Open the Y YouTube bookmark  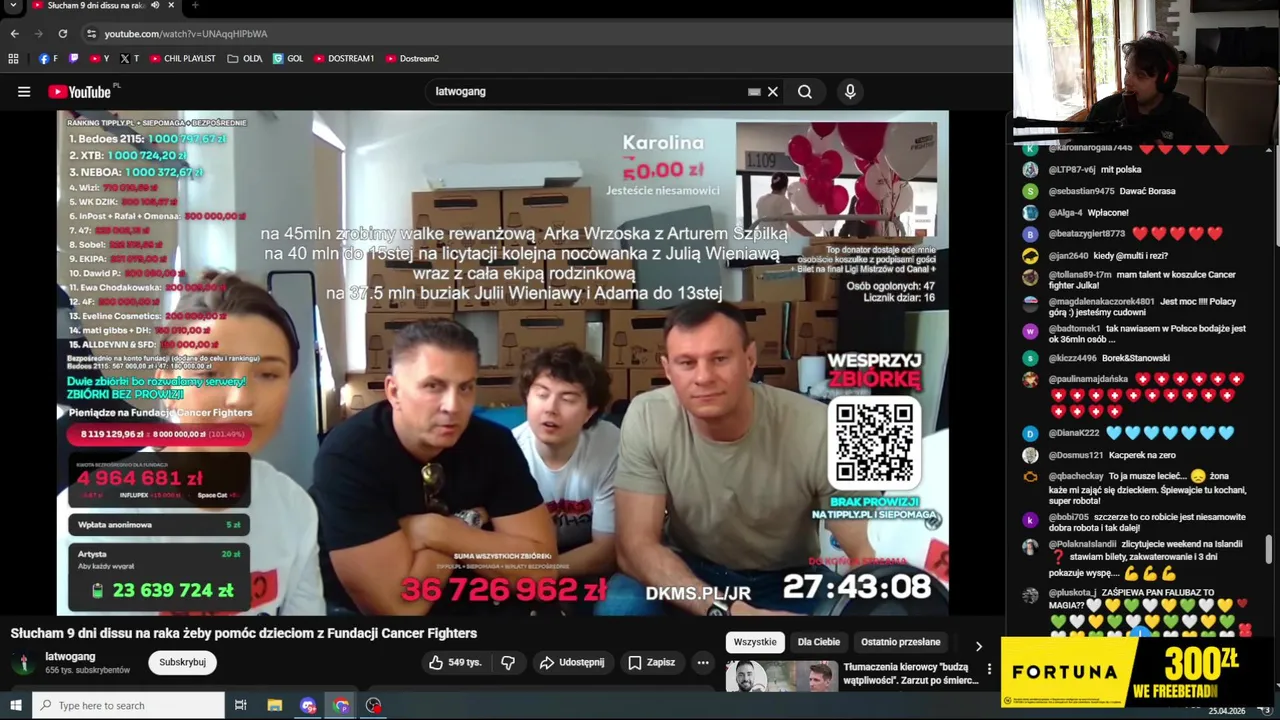[99, 59]
